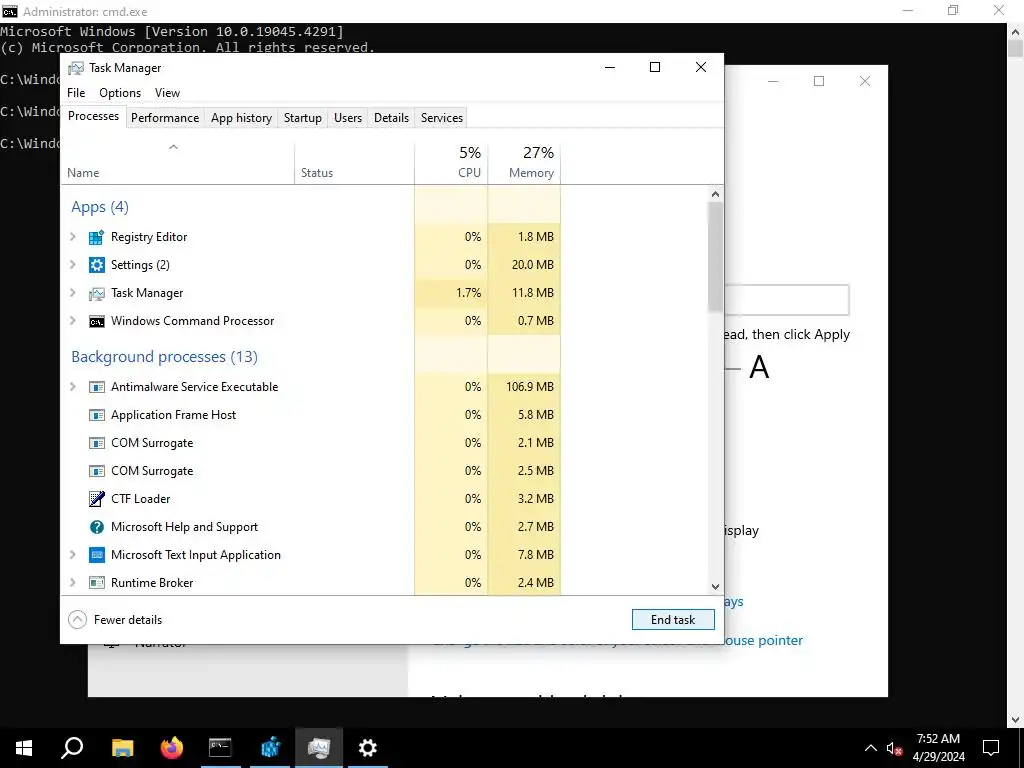This screenshot has width=1024, height=768.
Task: Expand Microsoft Text Input Application row
Action: click(x=73, y=555)
